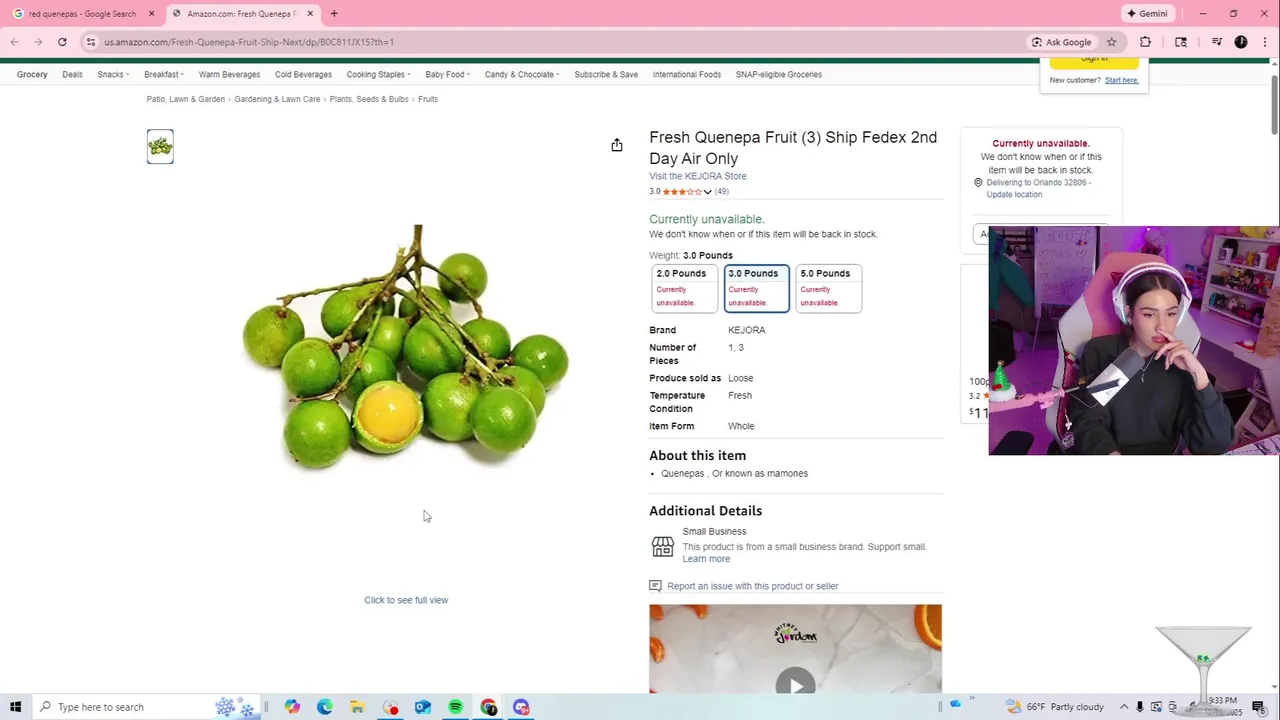Expand the Snacks menu in the grocery bar

click(x=113, y=74)
